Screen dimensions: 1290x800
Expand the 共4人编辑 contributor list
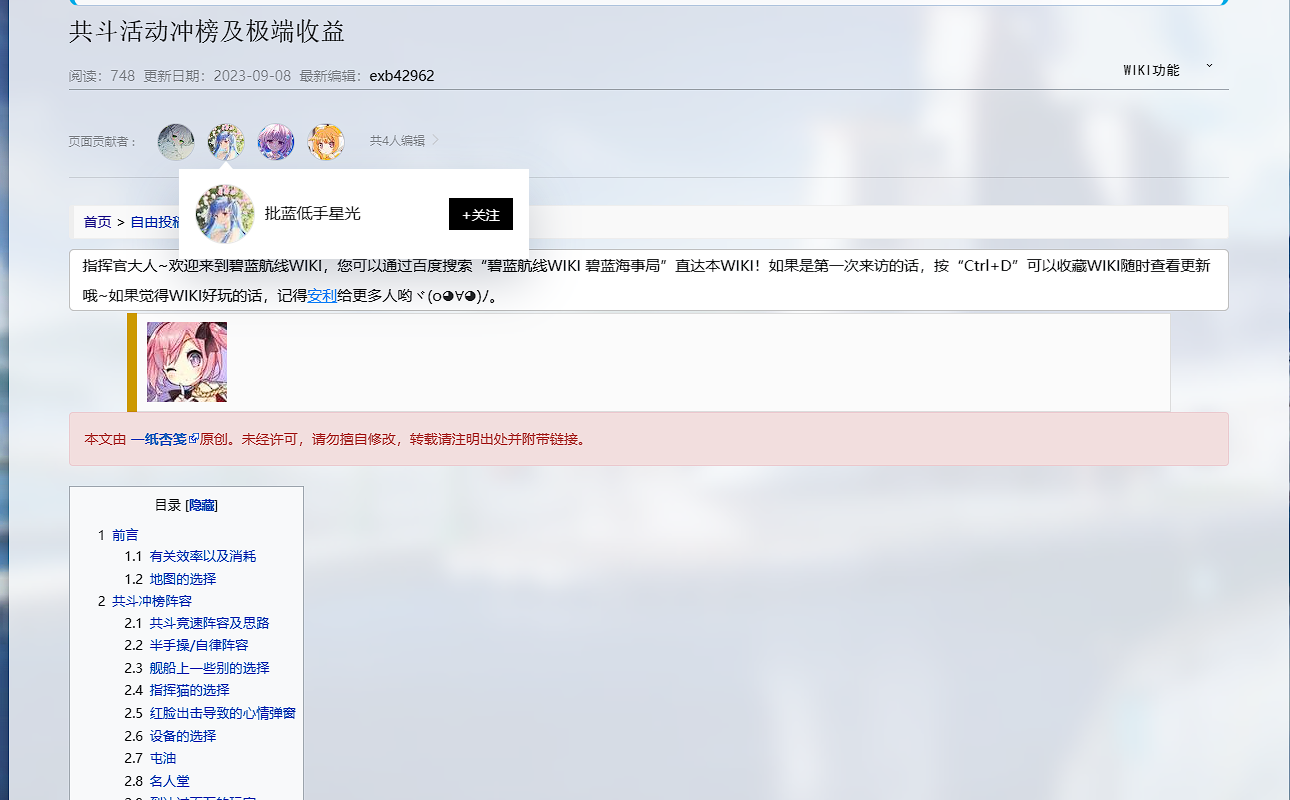(404, 141)
